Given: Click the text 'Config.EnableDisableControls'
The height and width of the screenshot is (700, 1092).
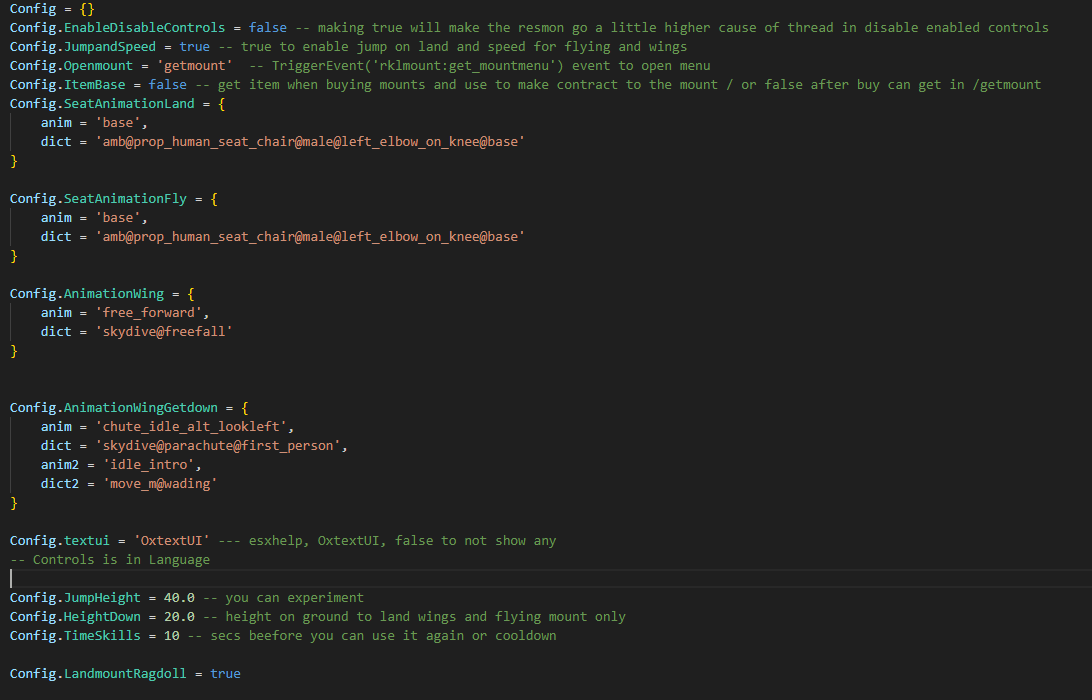Looking at the screenshot, I should pyautogui.click(x=117, y=27).
